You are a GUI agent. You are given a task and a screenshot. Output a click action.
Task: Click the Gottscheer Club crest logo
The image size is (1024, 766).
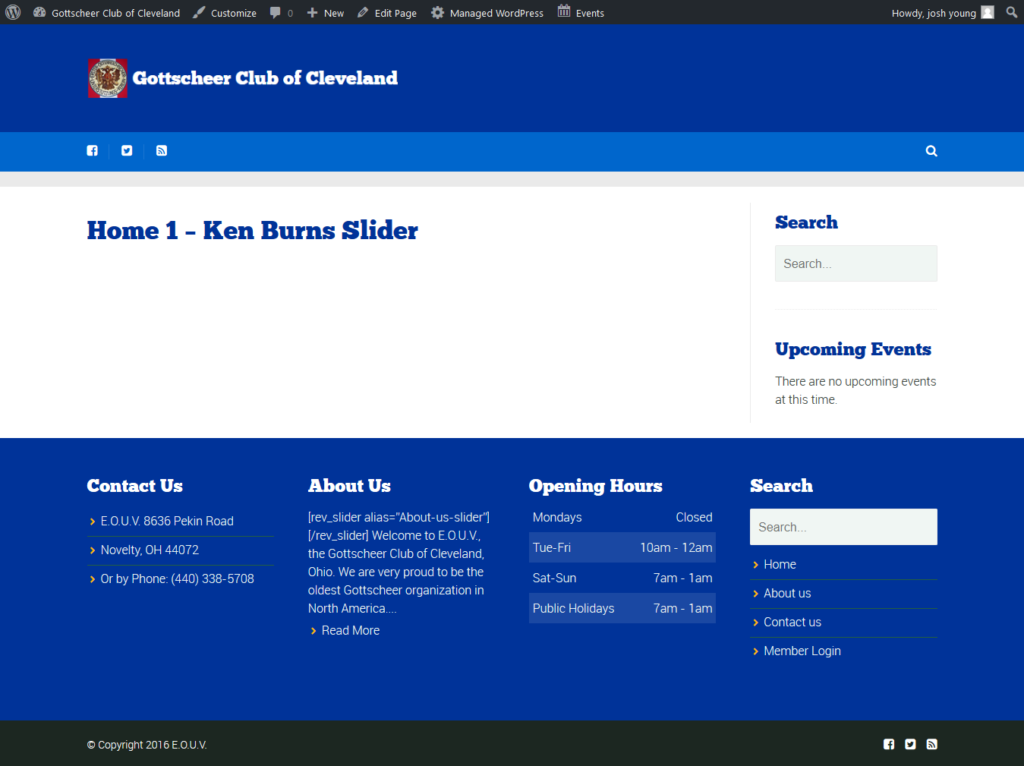pyautogui.click(x=108, y=78)
